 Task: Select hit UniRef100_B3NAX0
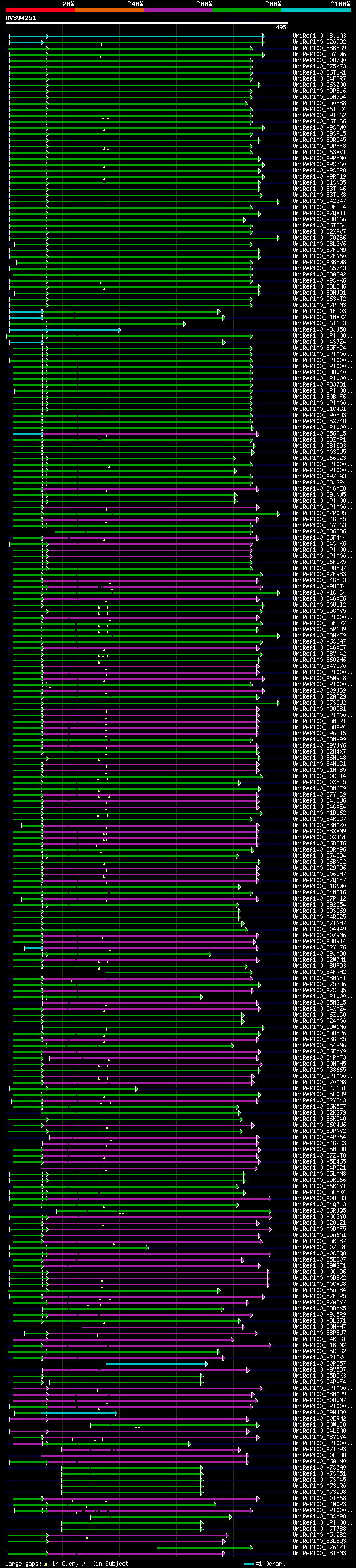click(x=319, y=825)
